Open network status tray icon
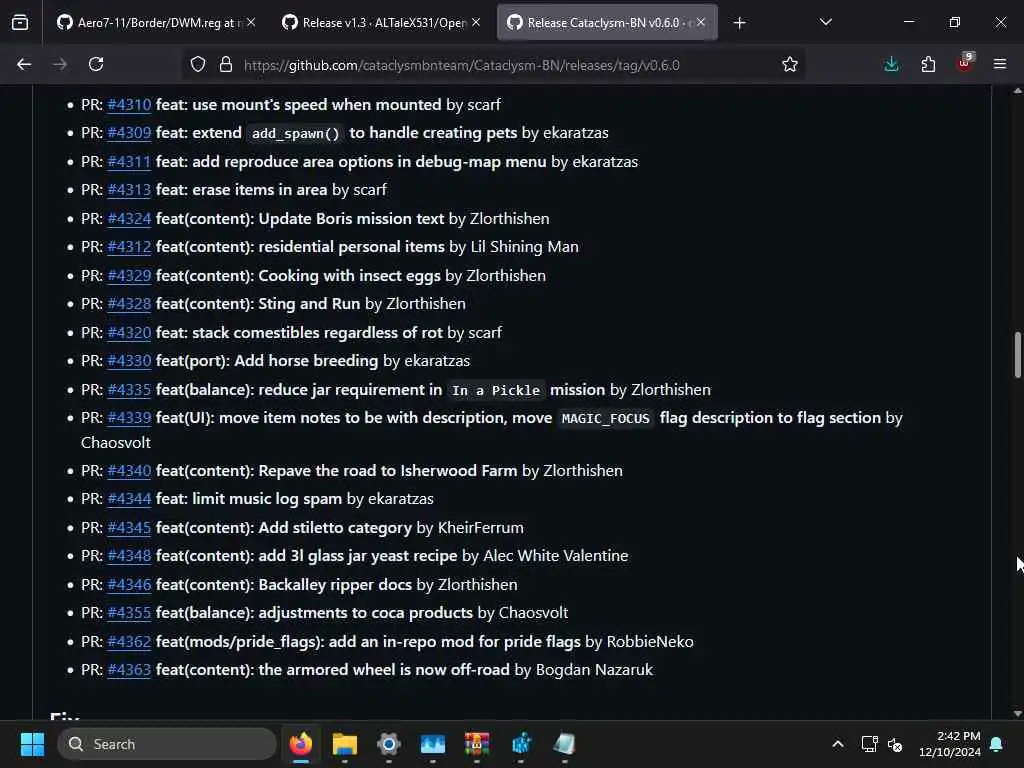Image resolution: width=1024 pixels, height=768 pixels. pos(869,744)
